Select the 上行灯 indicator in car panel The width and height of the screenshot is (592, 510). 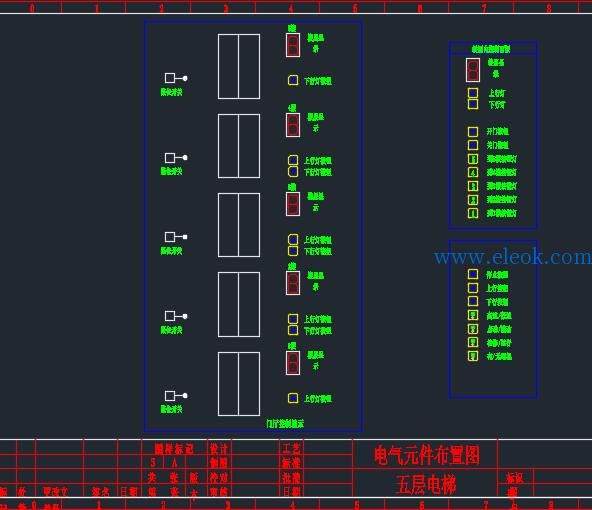[x=473, y=93]
